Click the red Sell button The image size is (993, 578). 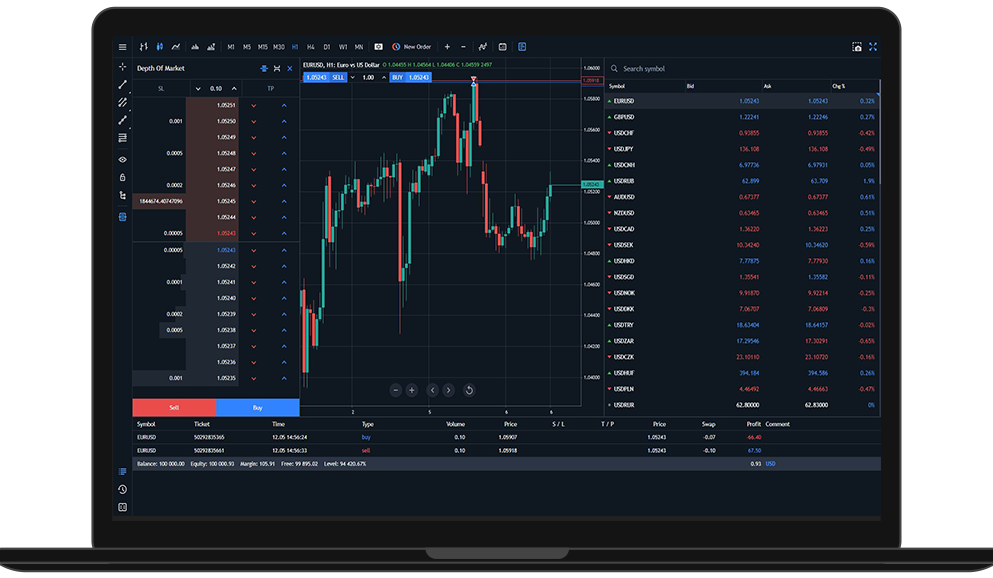174,408
